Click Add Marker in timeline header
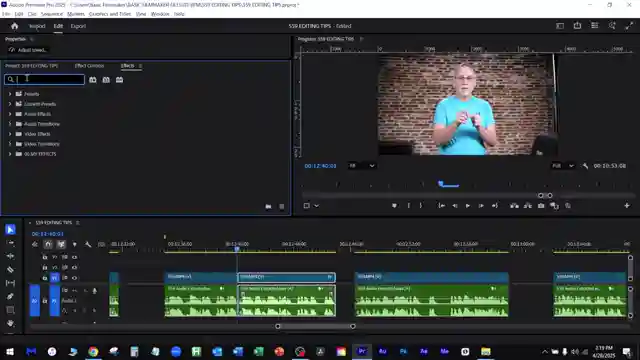640x360 pixels. coord(74,244)
